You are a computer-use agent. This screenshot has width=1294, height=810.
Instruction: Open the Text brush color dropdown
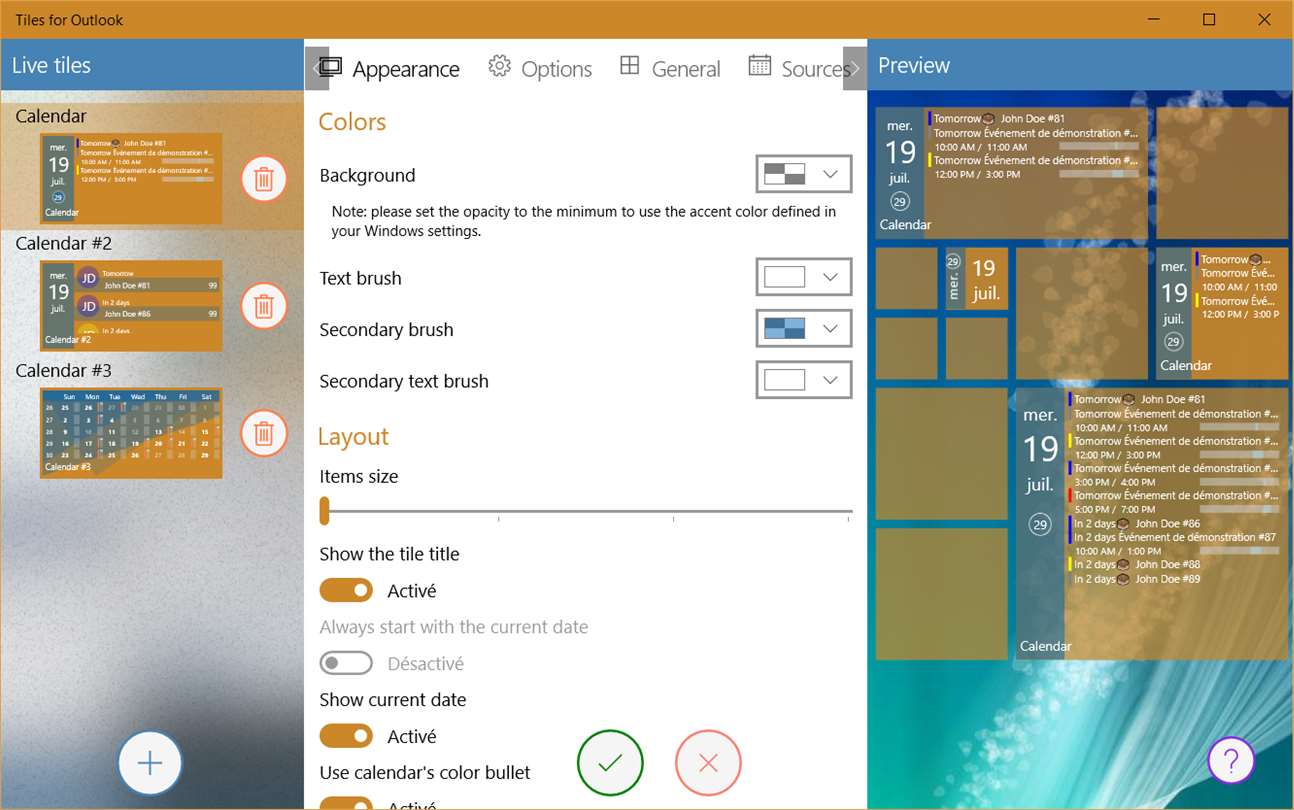tap(804, 277)
